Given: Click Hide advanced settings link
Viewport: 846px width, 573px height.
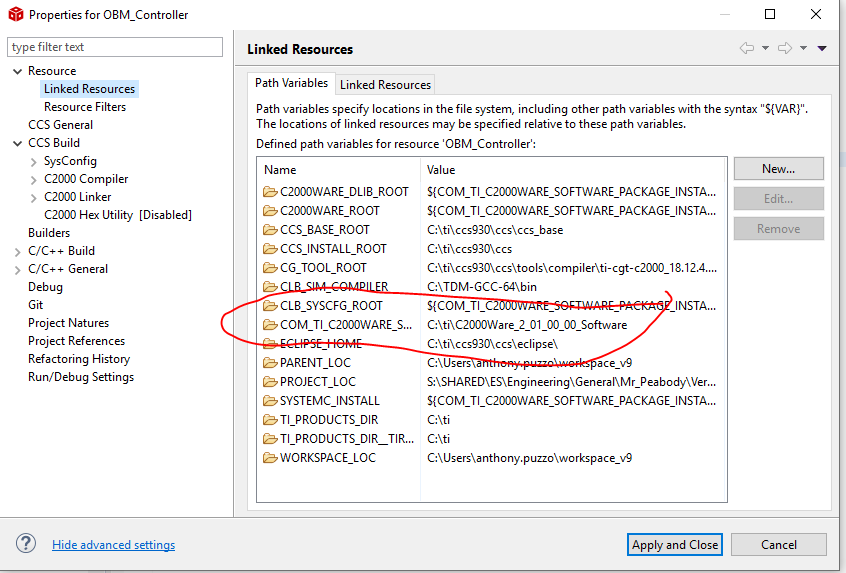Looking at the screenshot, I should [113, 545].
